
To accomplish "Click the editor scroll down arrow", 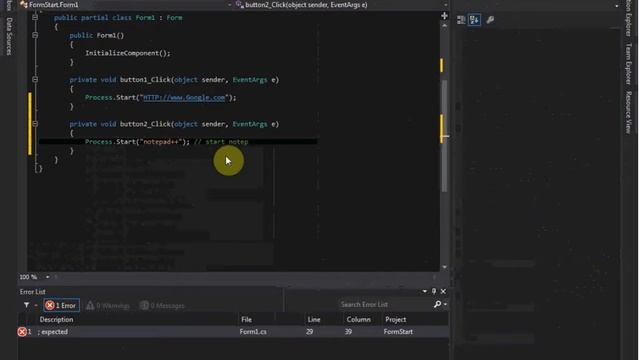I will 444,267.
